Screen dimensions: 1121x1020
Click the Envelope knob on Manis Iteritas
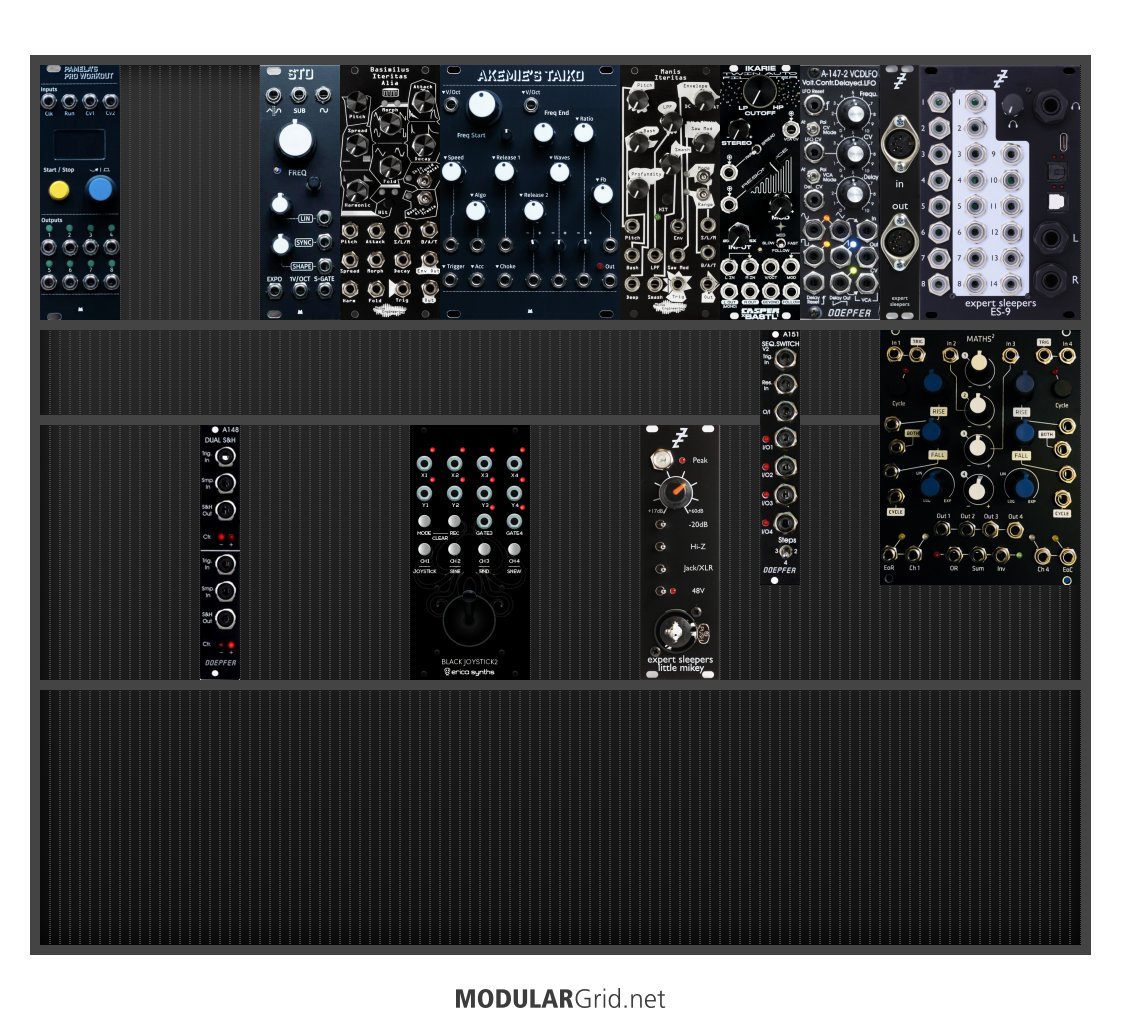click(x=704, y=100)
